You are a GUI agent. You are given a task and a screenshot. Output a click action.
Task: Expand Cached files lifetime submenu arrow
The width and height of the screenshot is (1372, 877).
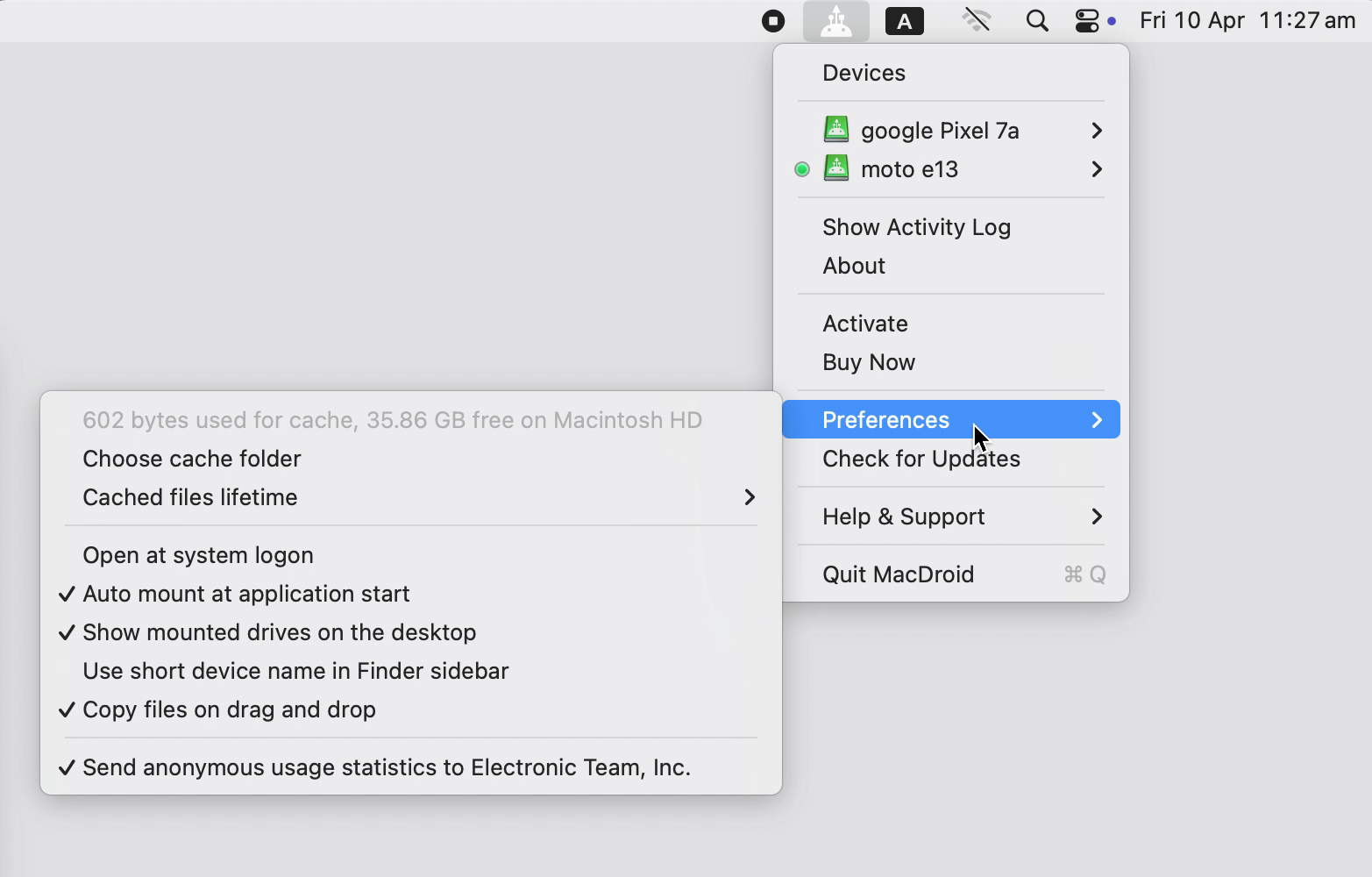750,497
